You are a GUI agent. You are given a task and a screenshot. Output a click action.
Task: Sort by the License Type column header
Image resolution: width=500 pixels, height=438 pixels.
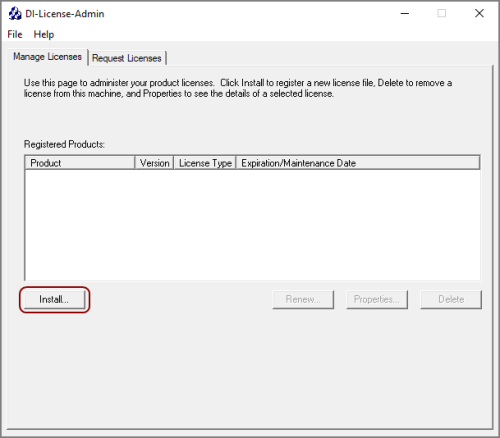pos(205,163)
